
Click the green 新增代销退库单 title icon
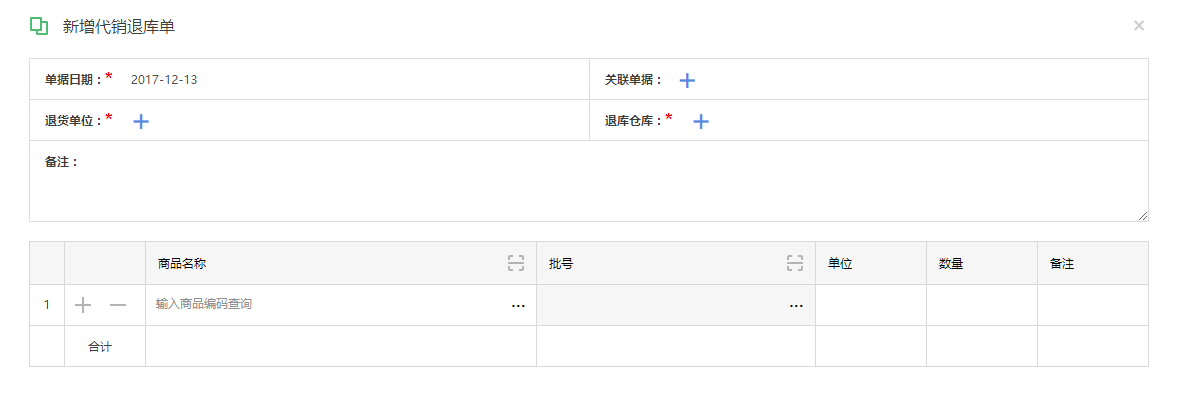(x=39, y=26)
